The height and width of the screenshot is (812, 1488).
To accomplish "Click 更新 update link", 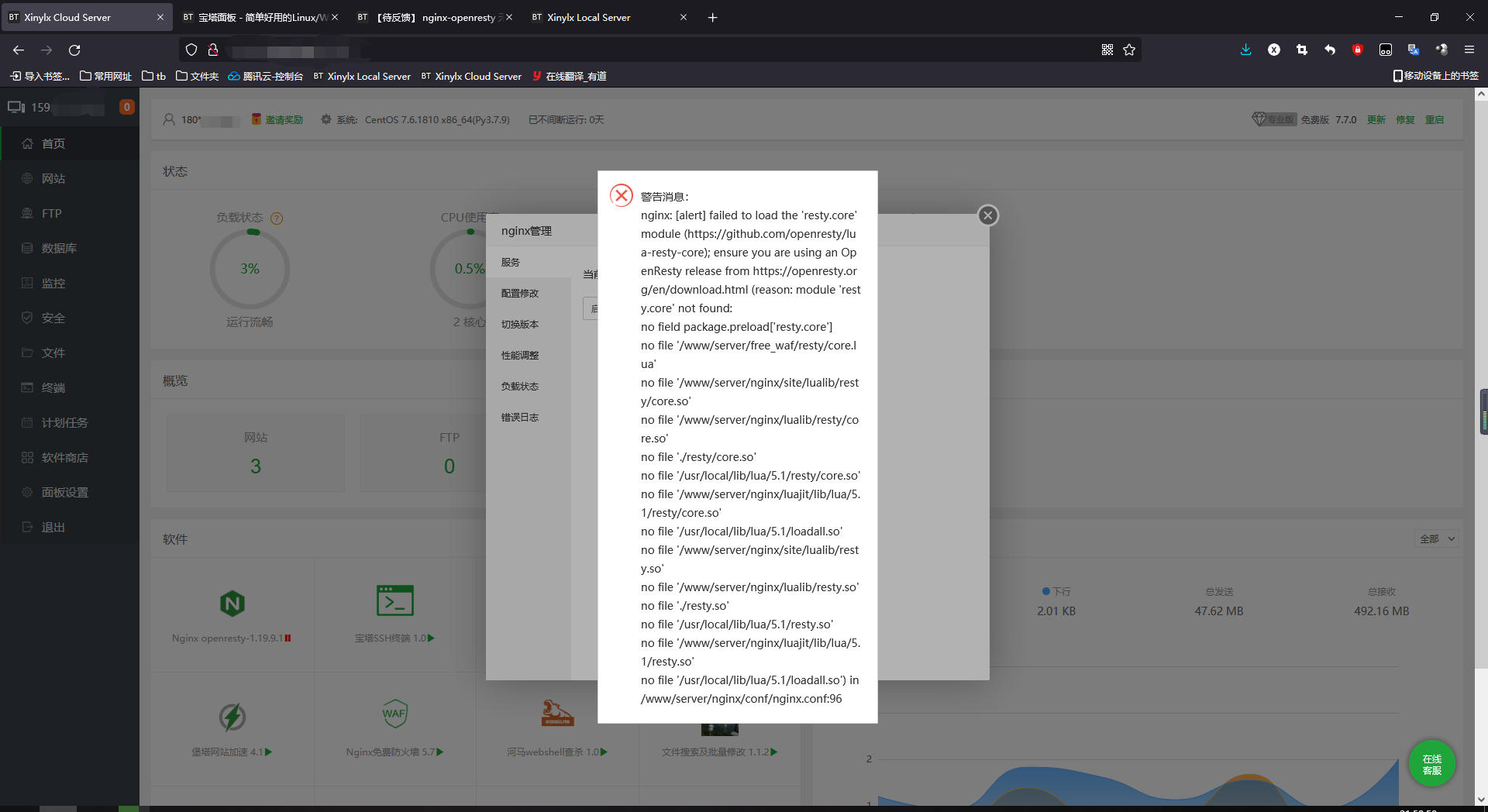I will coord(1376,119).
